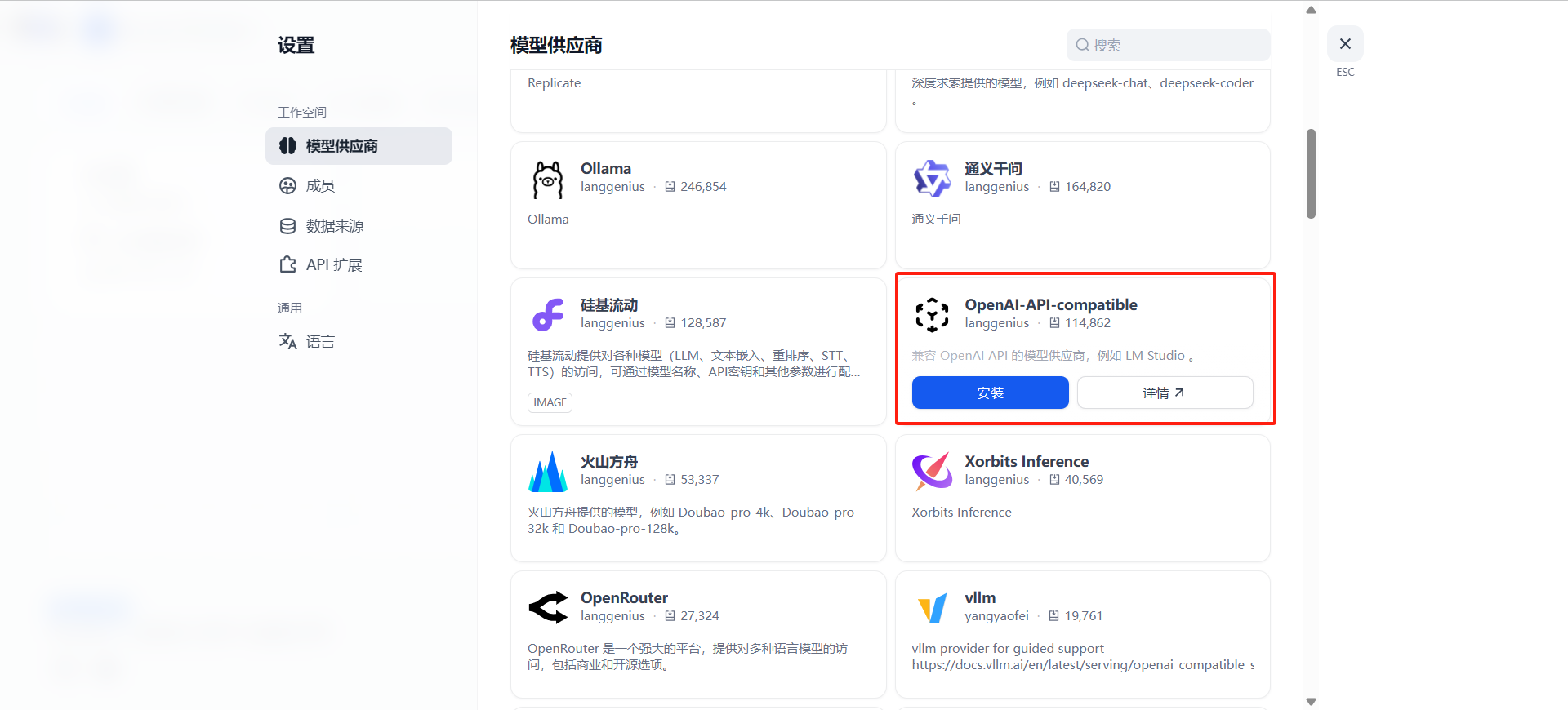Viewport: 1568px width, 710px height.
Task: Select the vllm card title
Action: click(980, 598)
